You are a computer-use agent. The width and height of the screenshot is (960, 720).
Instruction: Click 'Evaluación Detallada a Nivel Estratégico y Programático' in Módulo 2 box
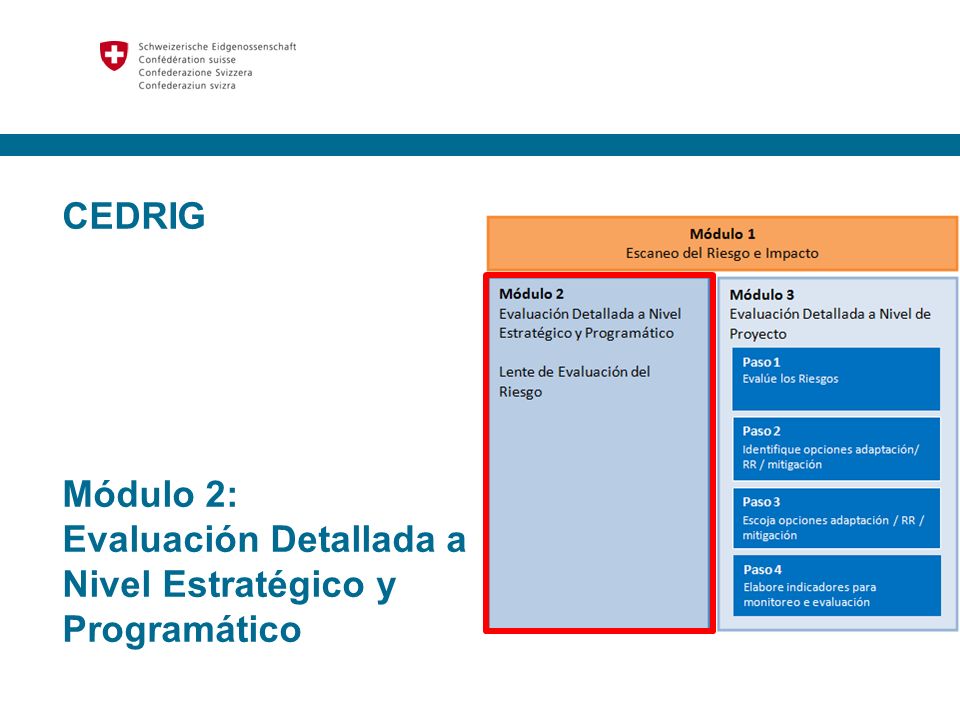(590, 323)
